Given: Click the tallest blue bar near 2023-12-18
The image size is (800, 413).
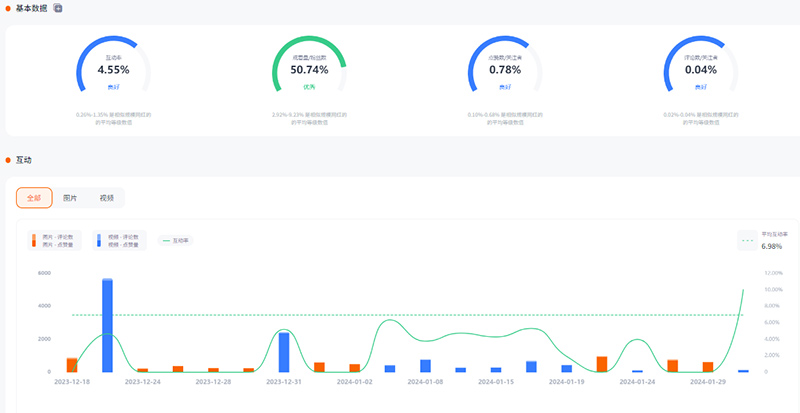Looking at the screenshot, I should coord(107,325).
